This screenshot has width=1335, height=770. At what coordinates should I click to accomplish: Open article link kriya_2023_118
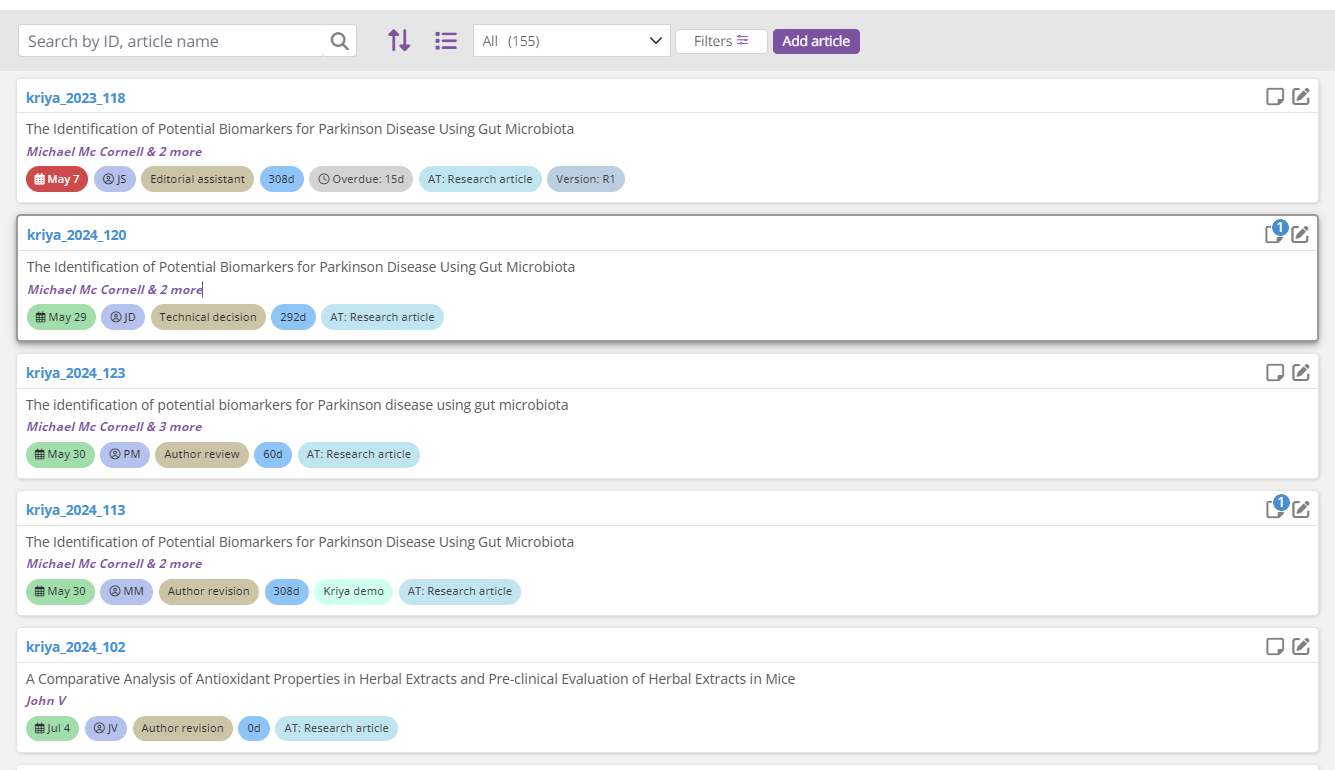pyautogui.click(x=76, y=98)
